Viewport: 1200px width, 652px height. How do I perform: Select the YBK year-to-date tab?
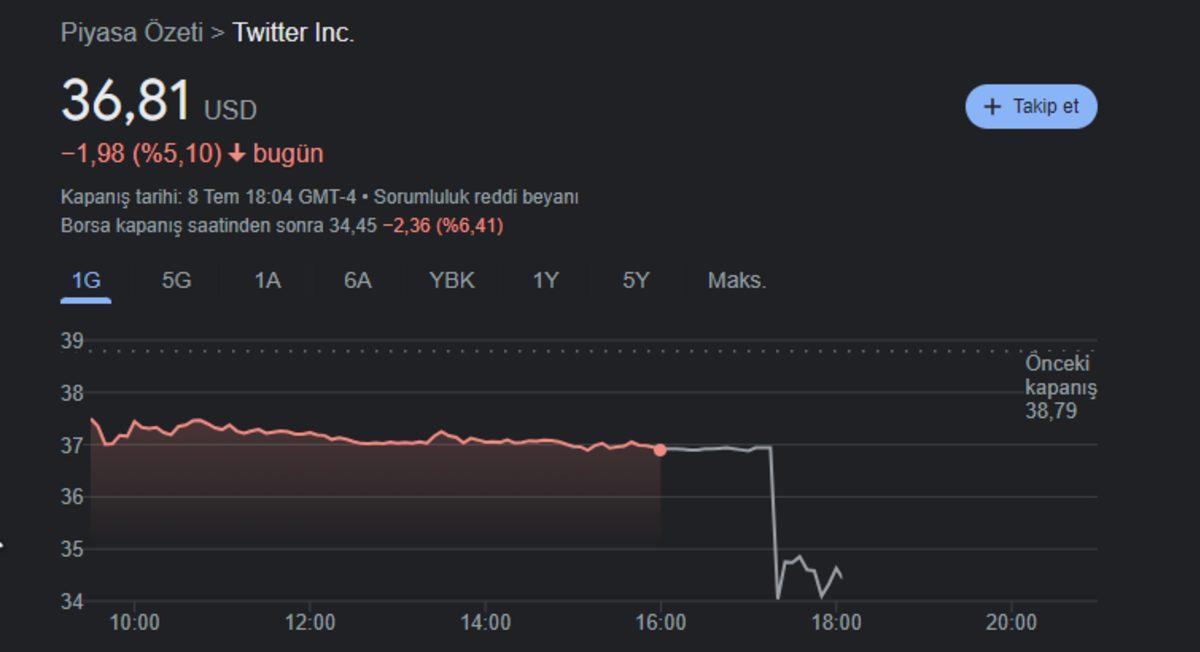coord(452,281)
